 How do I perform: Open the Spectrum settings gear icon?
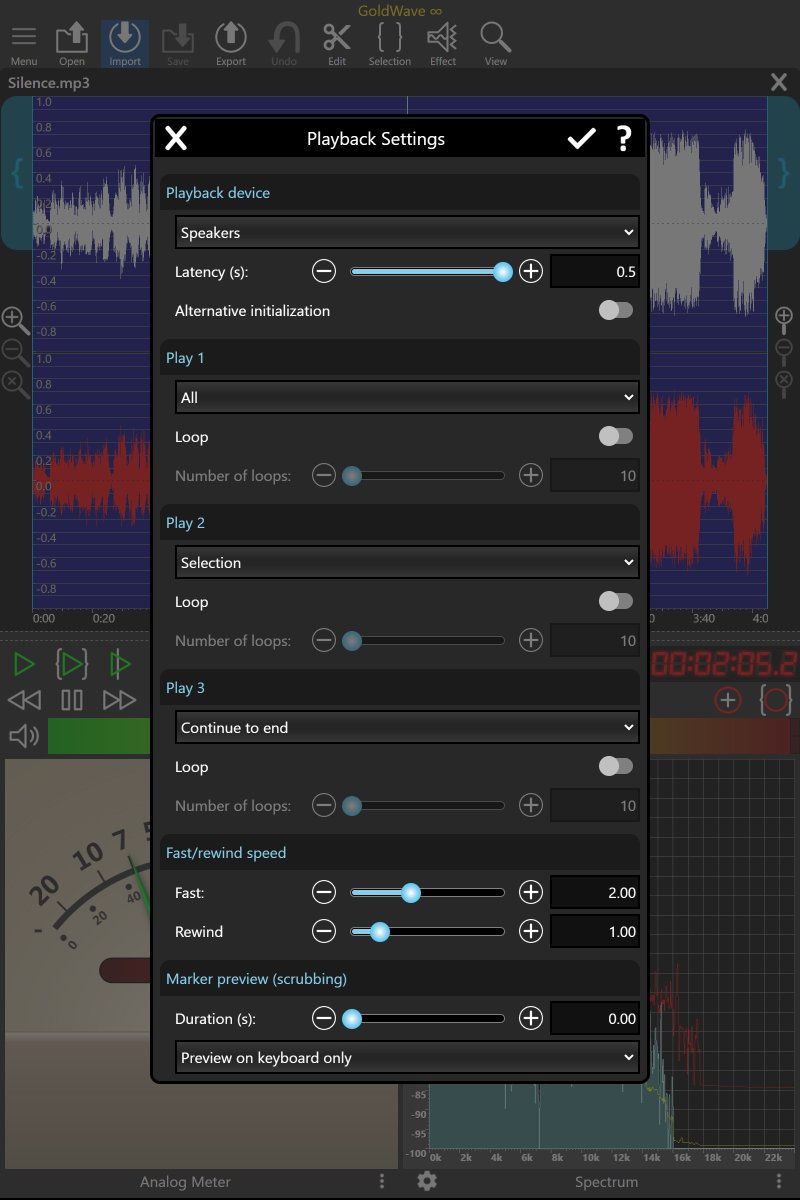click(x=427, y=1181)
